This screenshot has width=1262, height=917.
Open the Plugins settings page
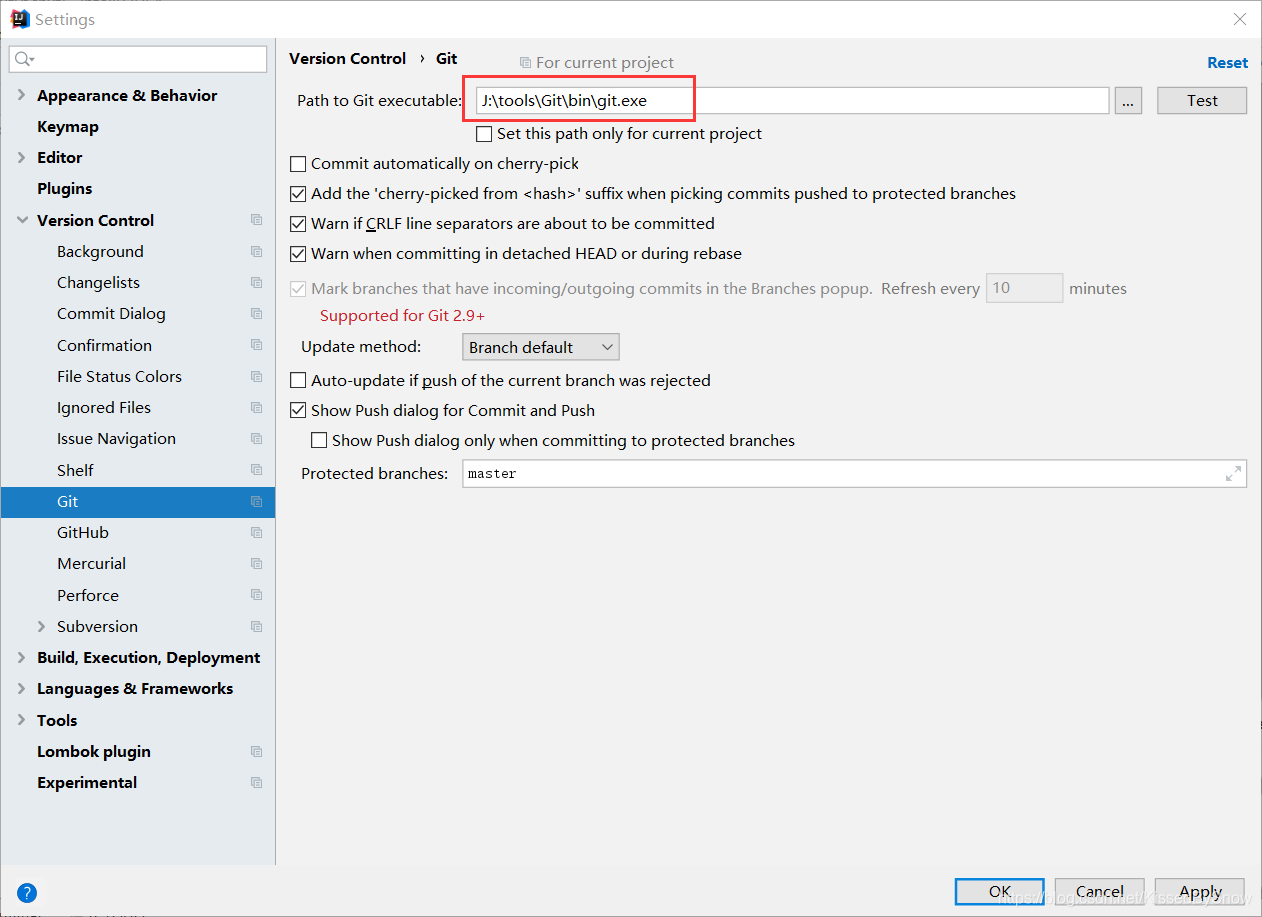click(x=65, y=188)
